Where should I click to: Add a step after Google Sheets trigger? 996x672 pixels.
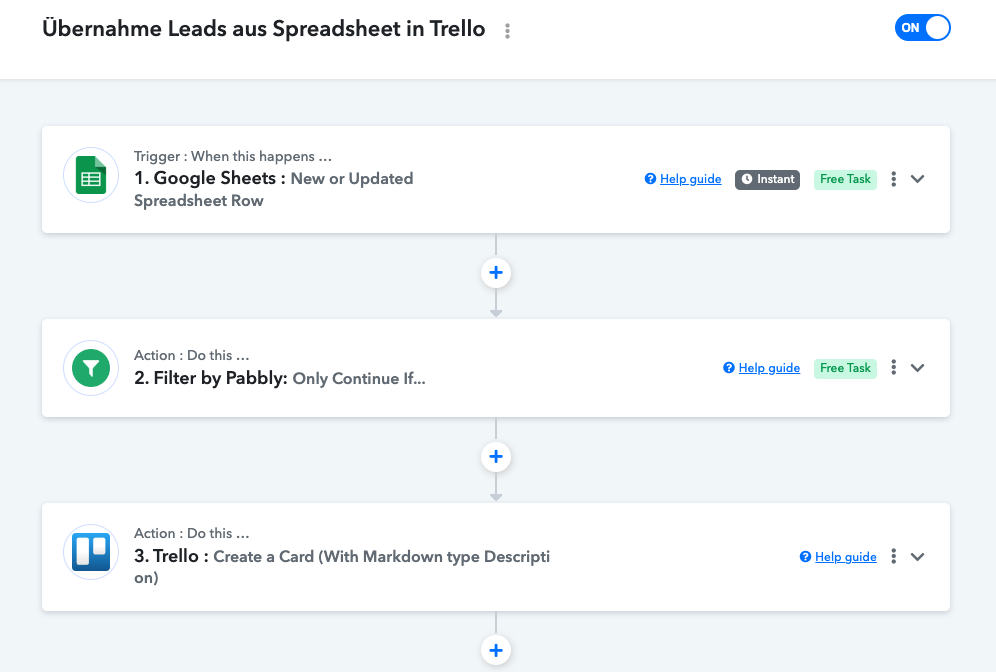(496, 273)
